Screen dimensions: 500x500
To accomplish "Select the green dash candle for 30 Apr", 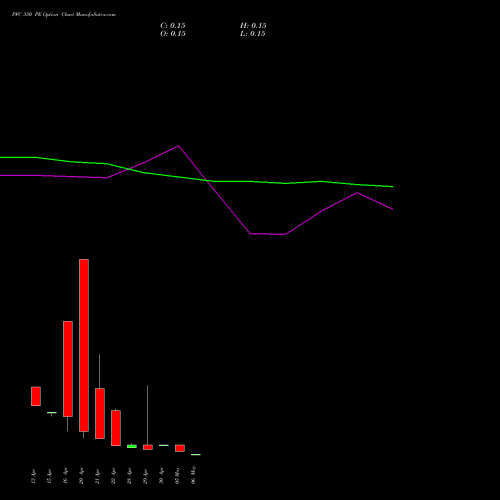I will [x=164, y=445].
